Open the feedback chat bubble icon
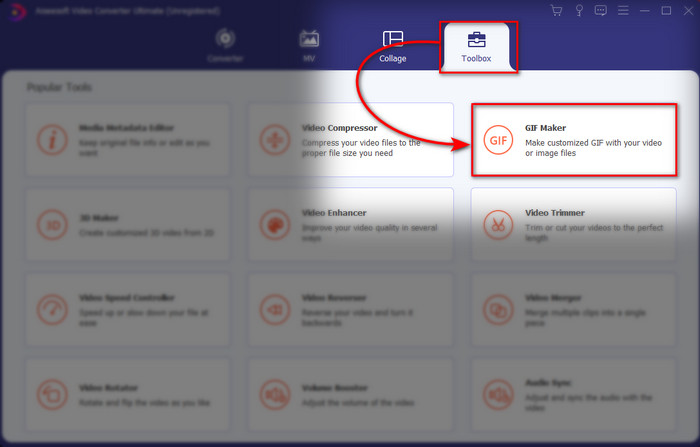This screenshot has height=447, width=700. [x=600, y=10]
